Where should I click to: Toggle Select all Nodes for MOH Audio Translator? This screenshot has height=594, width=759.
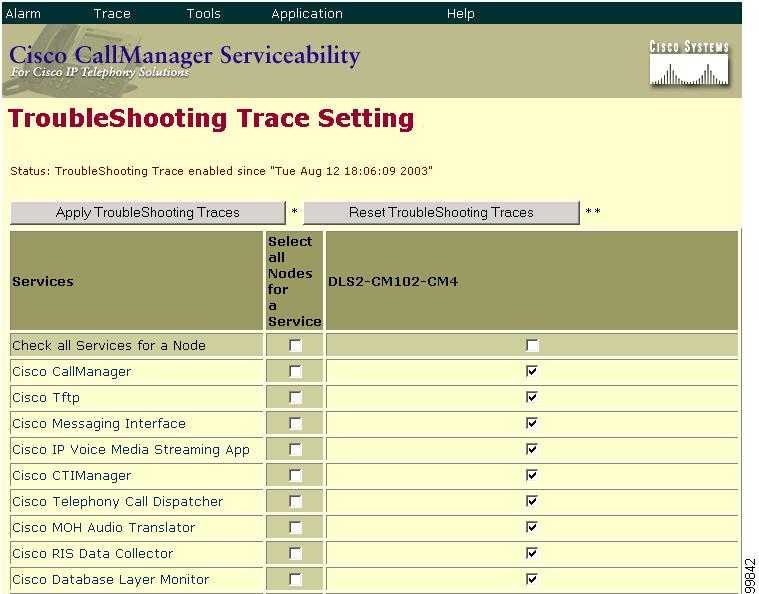(295, 528)
